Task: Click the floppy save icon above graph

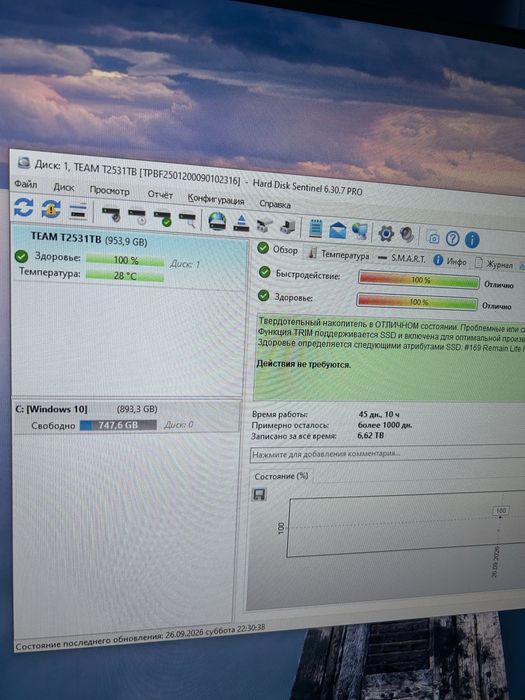Action: point(259,494)
